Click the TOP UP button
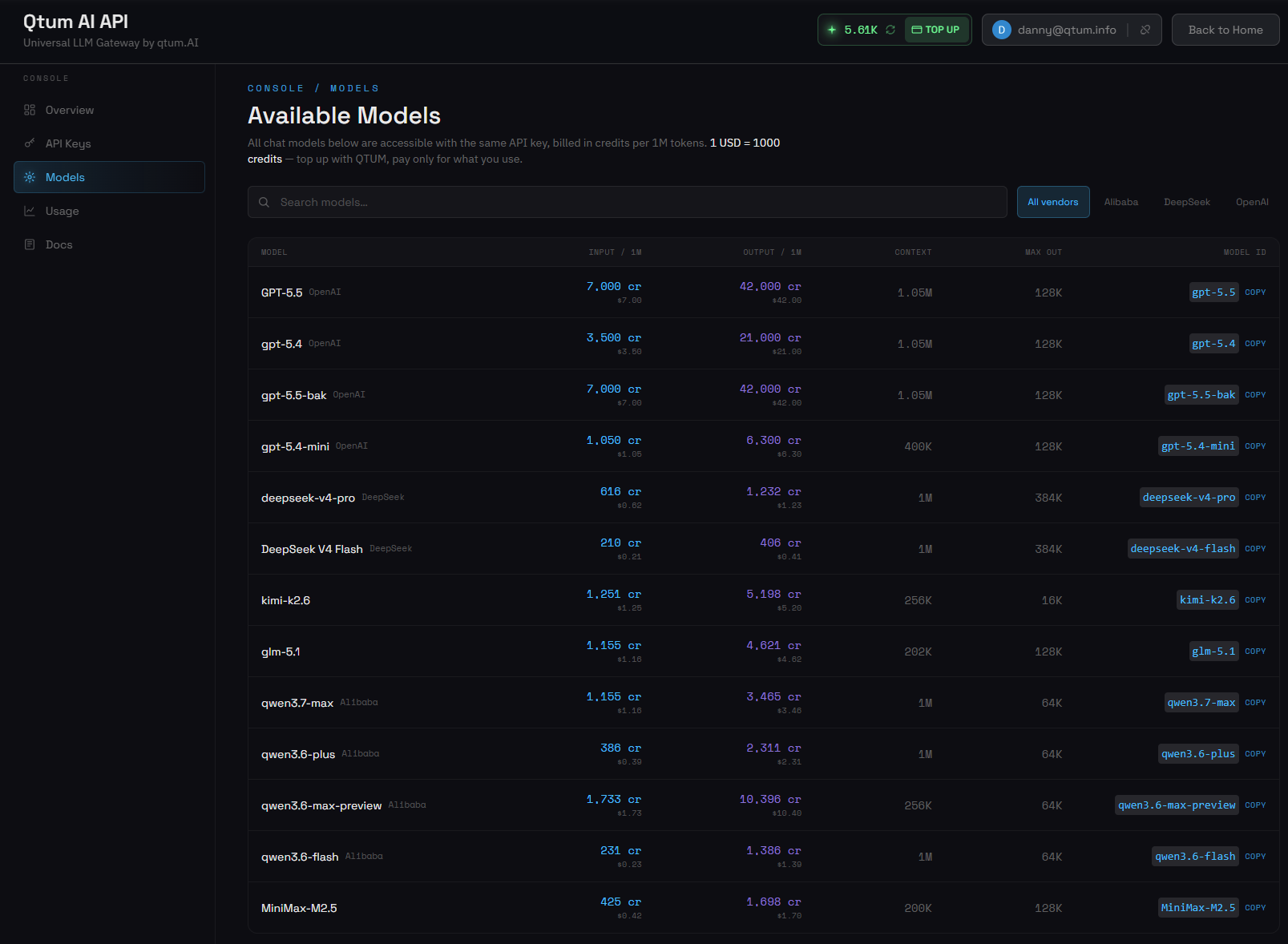The height and width of the screenshot is (944, 1288). point(936,30)
